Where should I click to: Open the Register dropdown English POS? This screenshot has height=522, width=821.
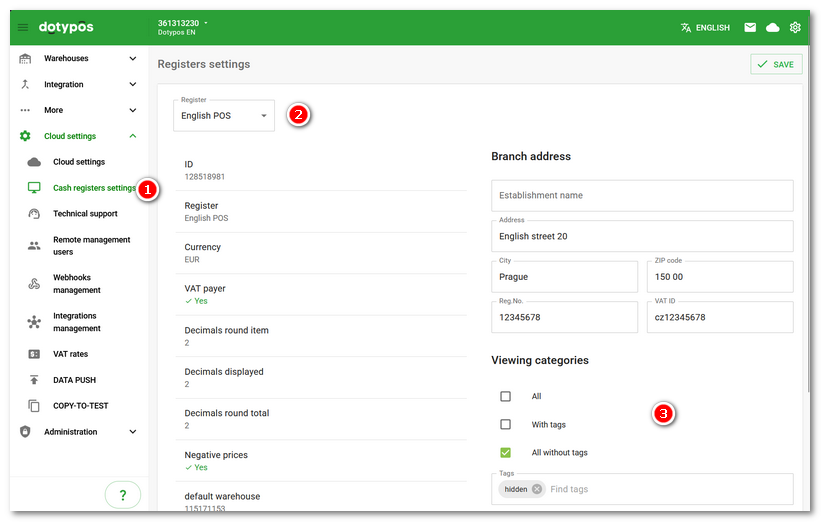[x=224, y=116]
